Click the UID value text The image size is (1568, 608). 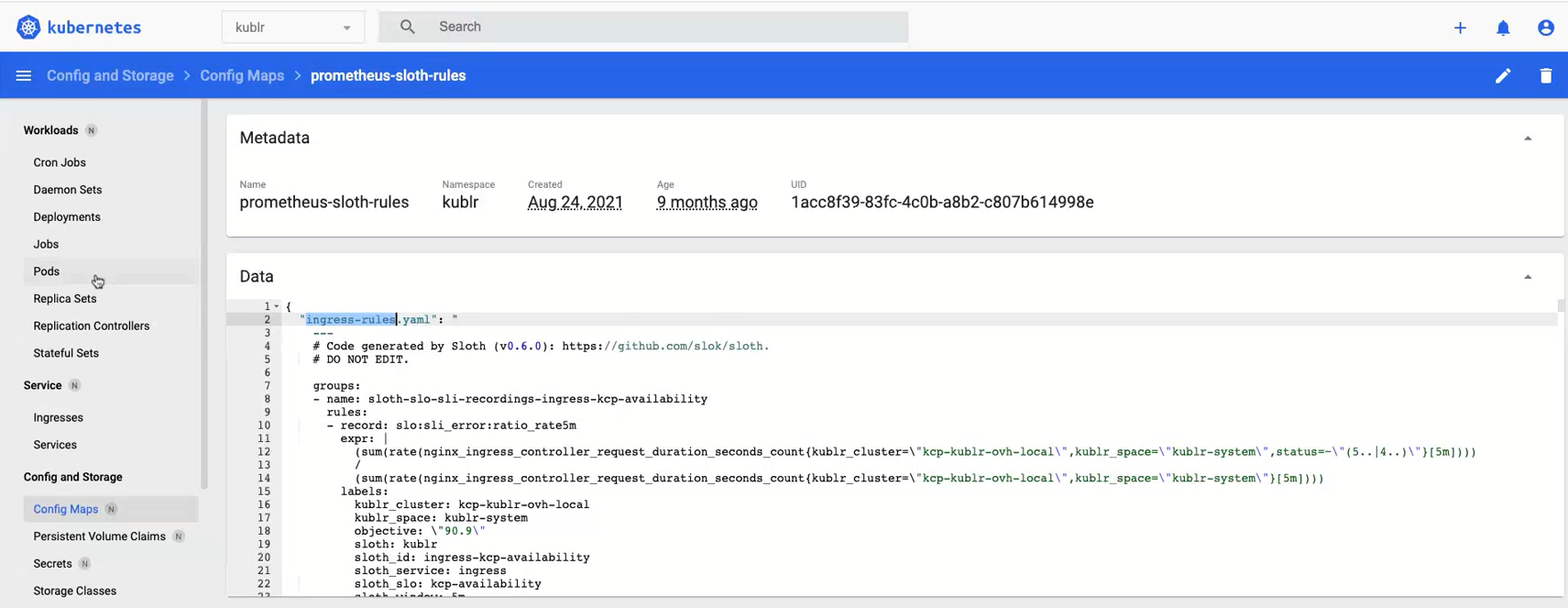[x=942, y=203]
